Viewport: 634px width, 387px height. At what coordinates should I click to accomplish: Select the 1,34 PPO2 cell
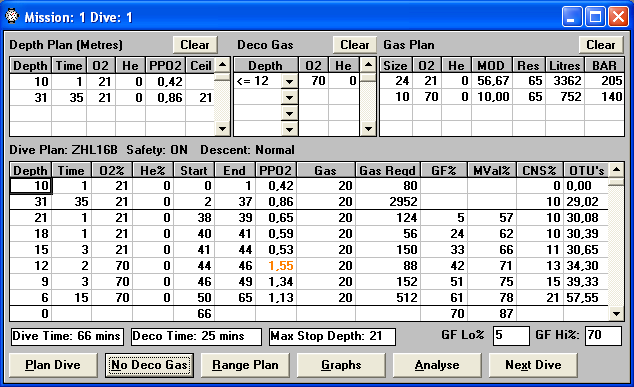[276, 281]
